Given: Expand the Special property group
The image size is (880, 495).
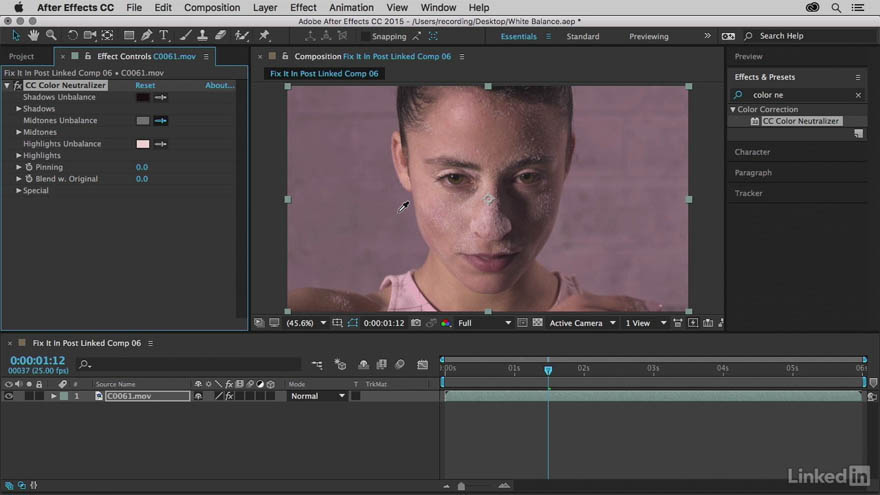Looking at the screenshot, I should click(x=19, y=191).
